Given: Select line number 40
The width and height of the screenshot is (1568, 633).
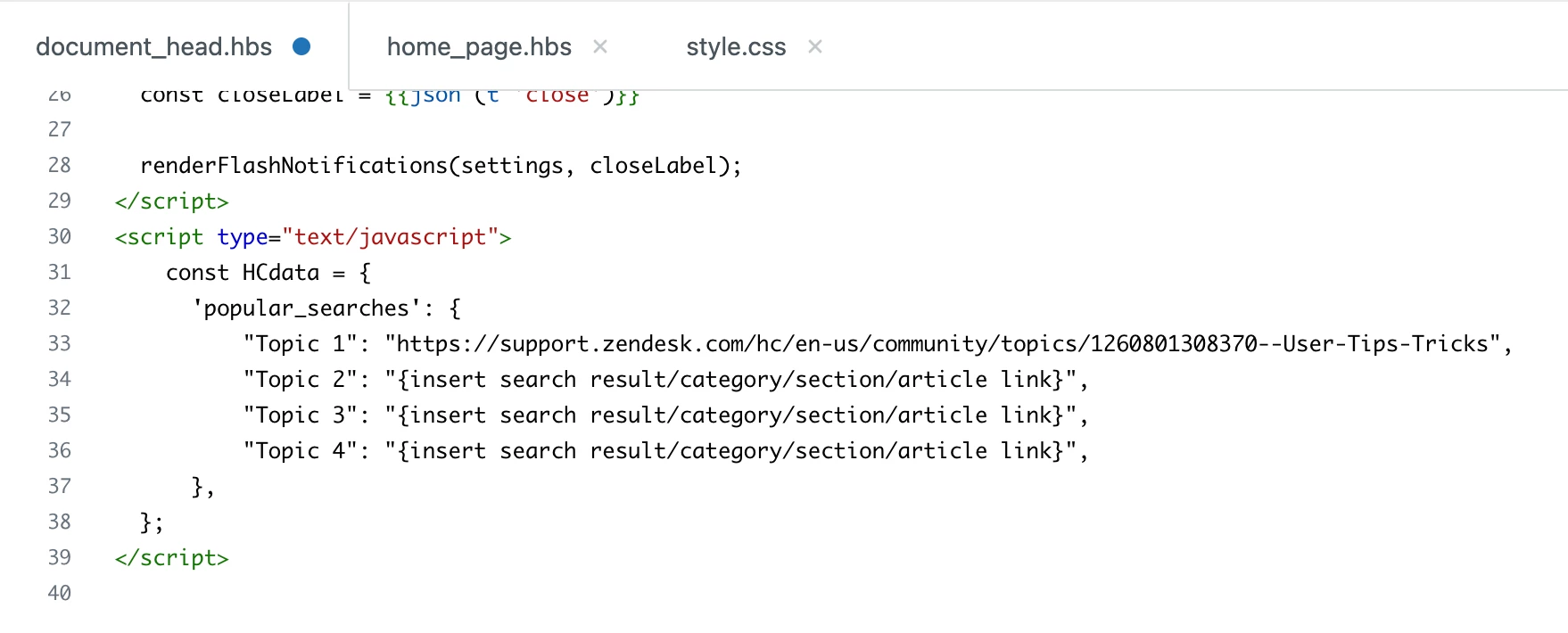Looking at the screenshot, I should click(x=60, y=593).
